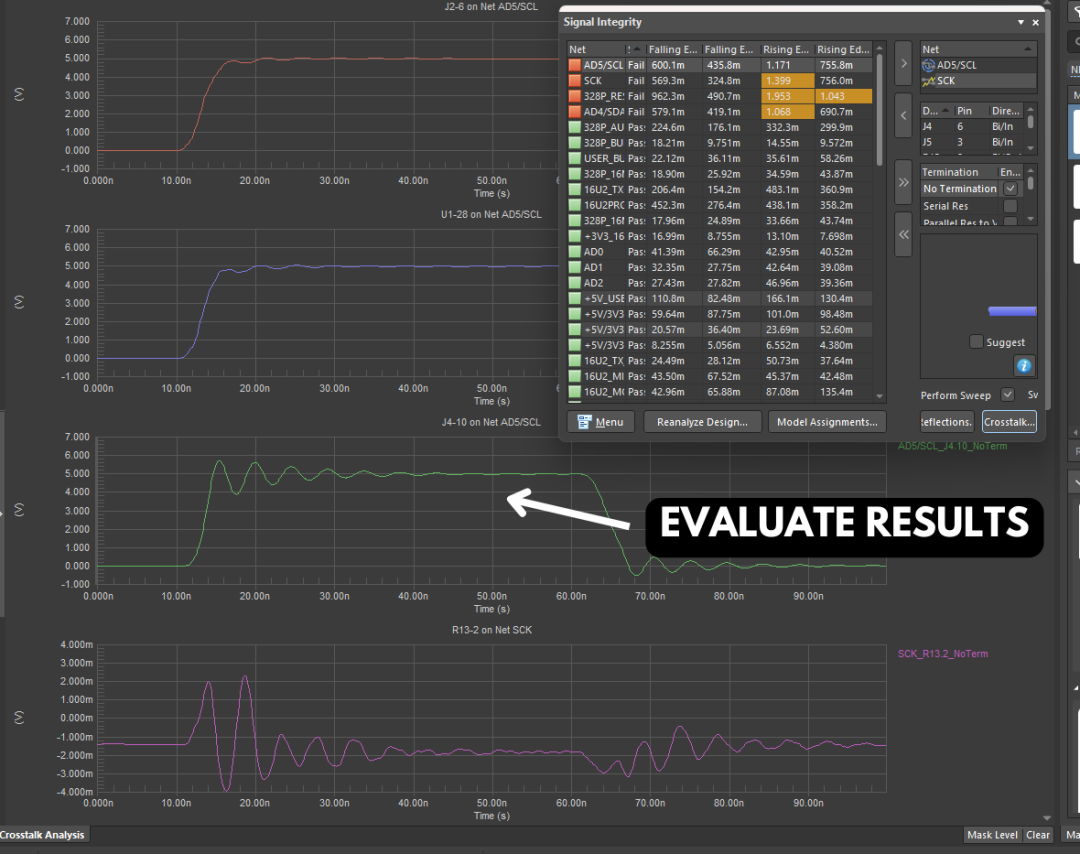Check the Suggest checkbox
The image size is (1080, 854).
pyautogui.click(x=976, y=342)
